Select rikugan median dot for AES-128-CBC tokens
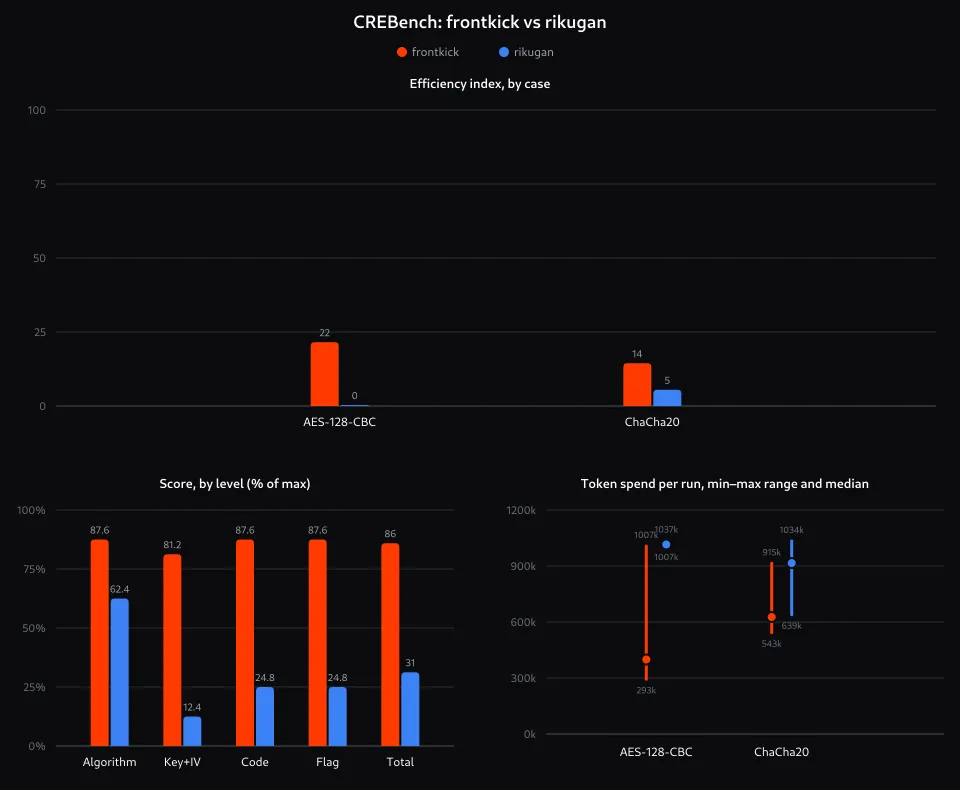Viewport: 960px width, 790px height. [x=666, y=544]
